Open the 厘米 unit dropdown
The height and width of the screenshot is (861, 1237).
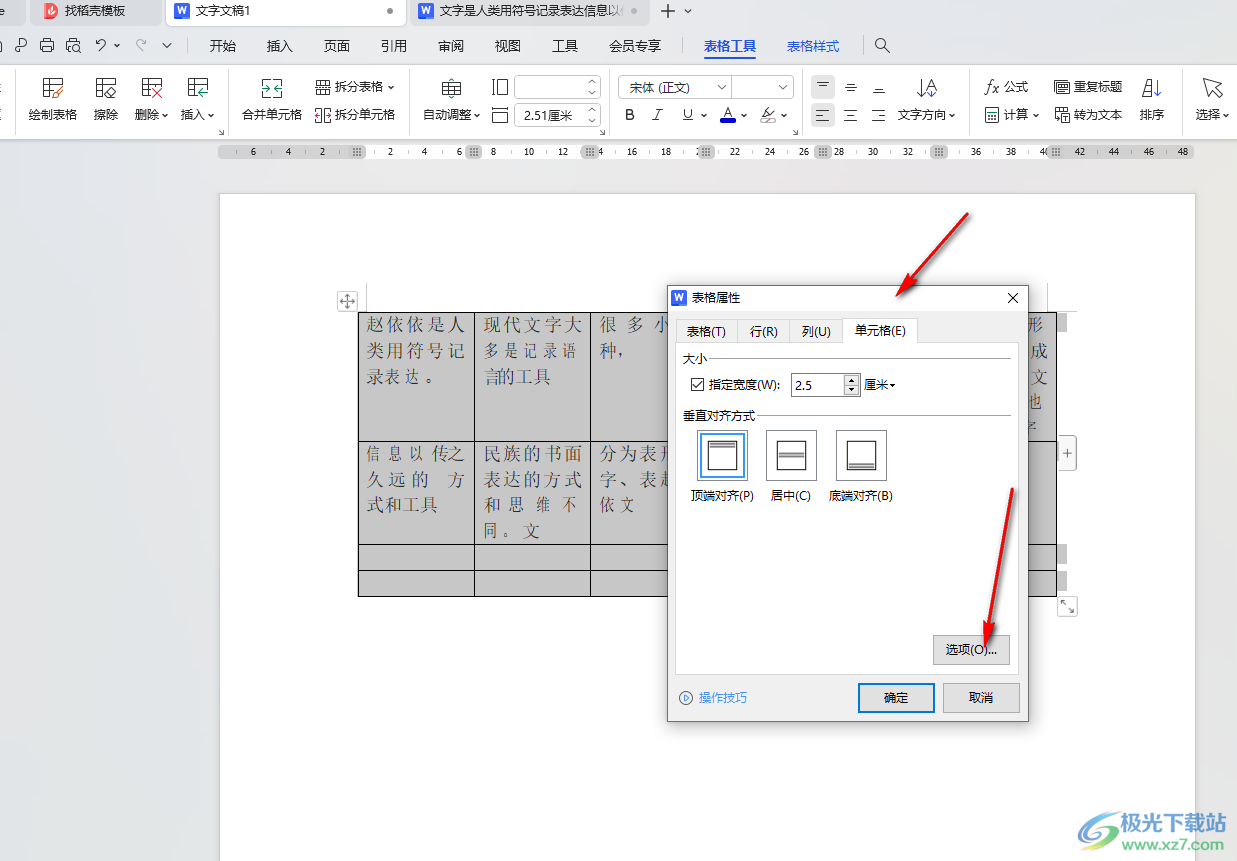pyautogui.click(x=879, y=384)
